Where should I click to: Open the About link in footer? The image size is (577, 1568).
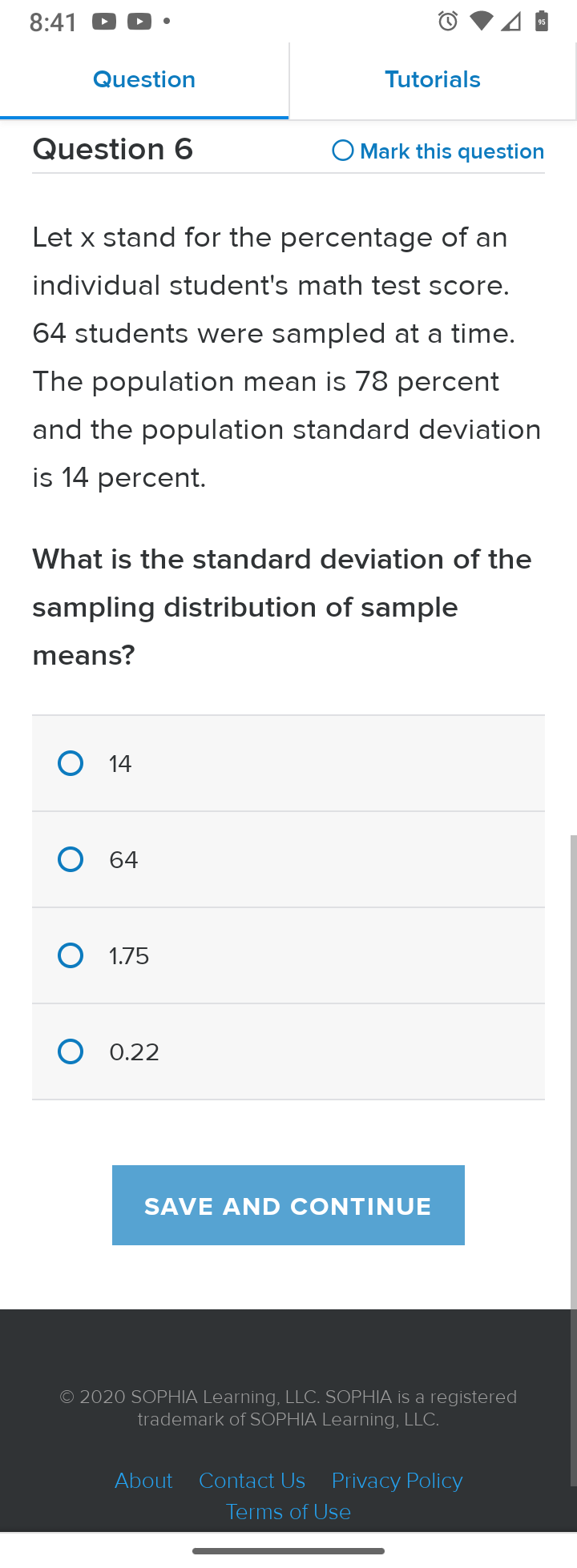pos(143,1481)
